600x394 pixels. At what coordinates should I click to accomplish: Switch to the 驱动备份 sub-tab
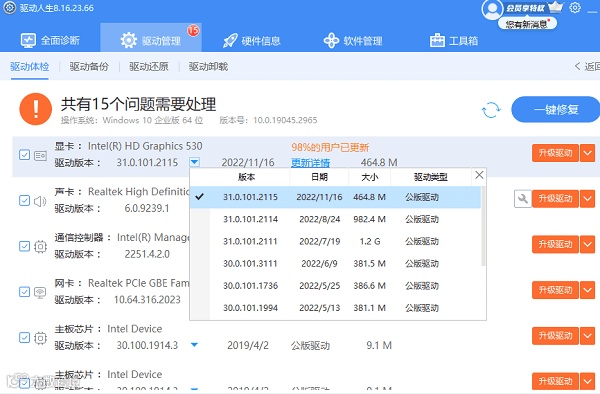(89, 67)
